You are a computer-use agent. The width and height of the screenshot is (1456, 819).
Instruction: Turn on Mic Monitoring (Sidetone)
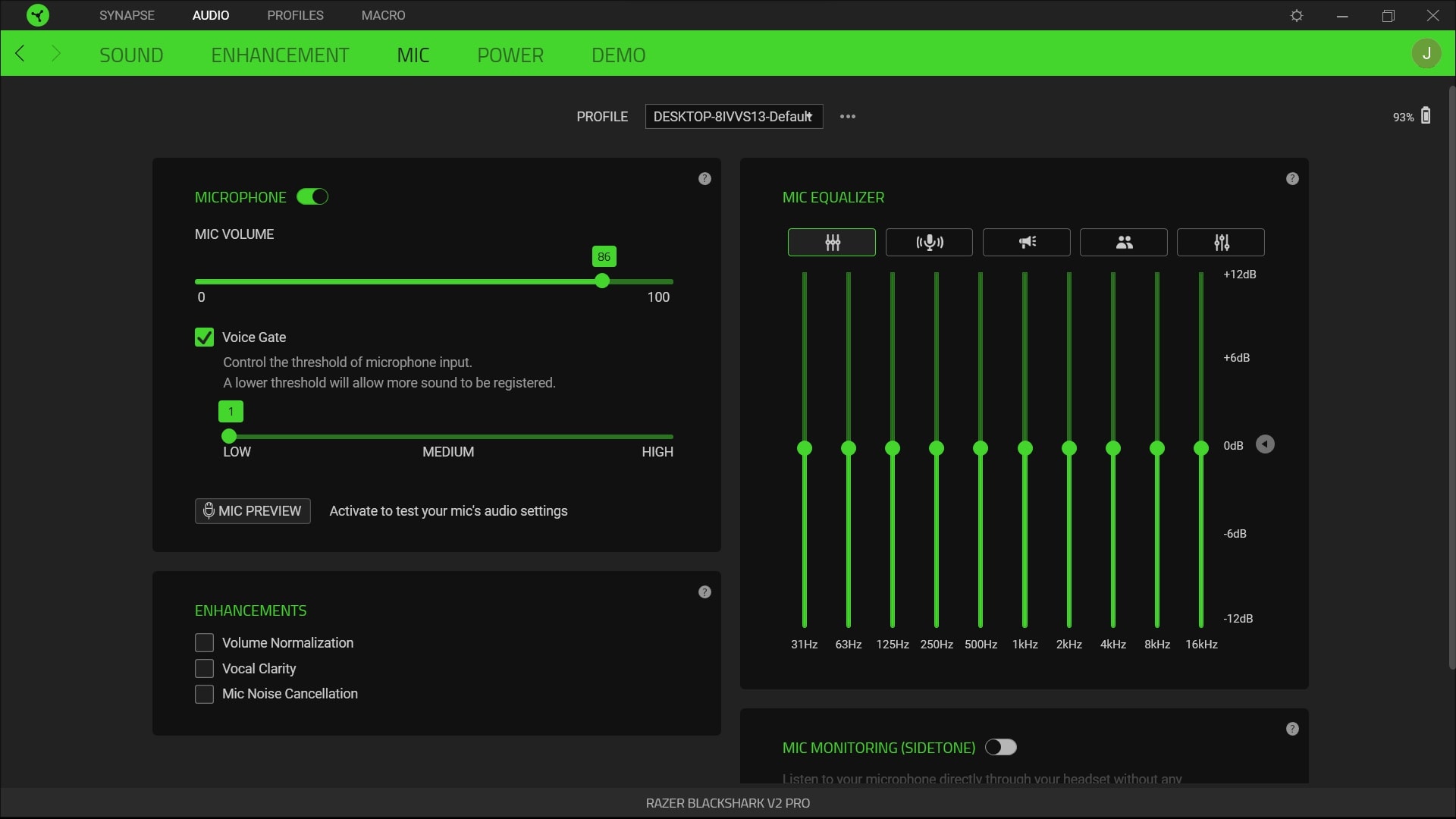tap(1001, 748)
